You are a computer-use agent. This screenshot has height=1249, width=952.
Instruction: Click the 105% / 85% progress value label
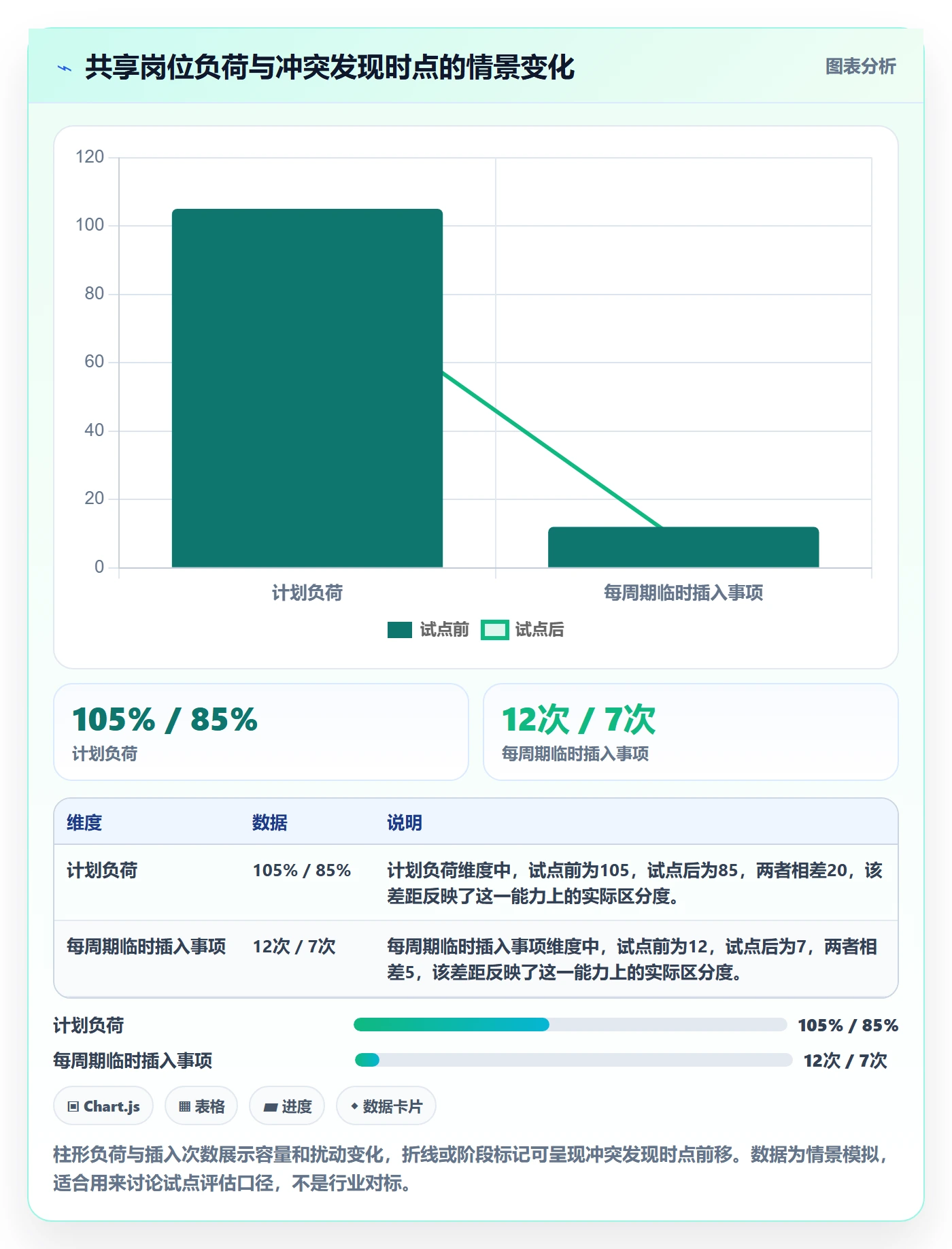click(848, 1025)
